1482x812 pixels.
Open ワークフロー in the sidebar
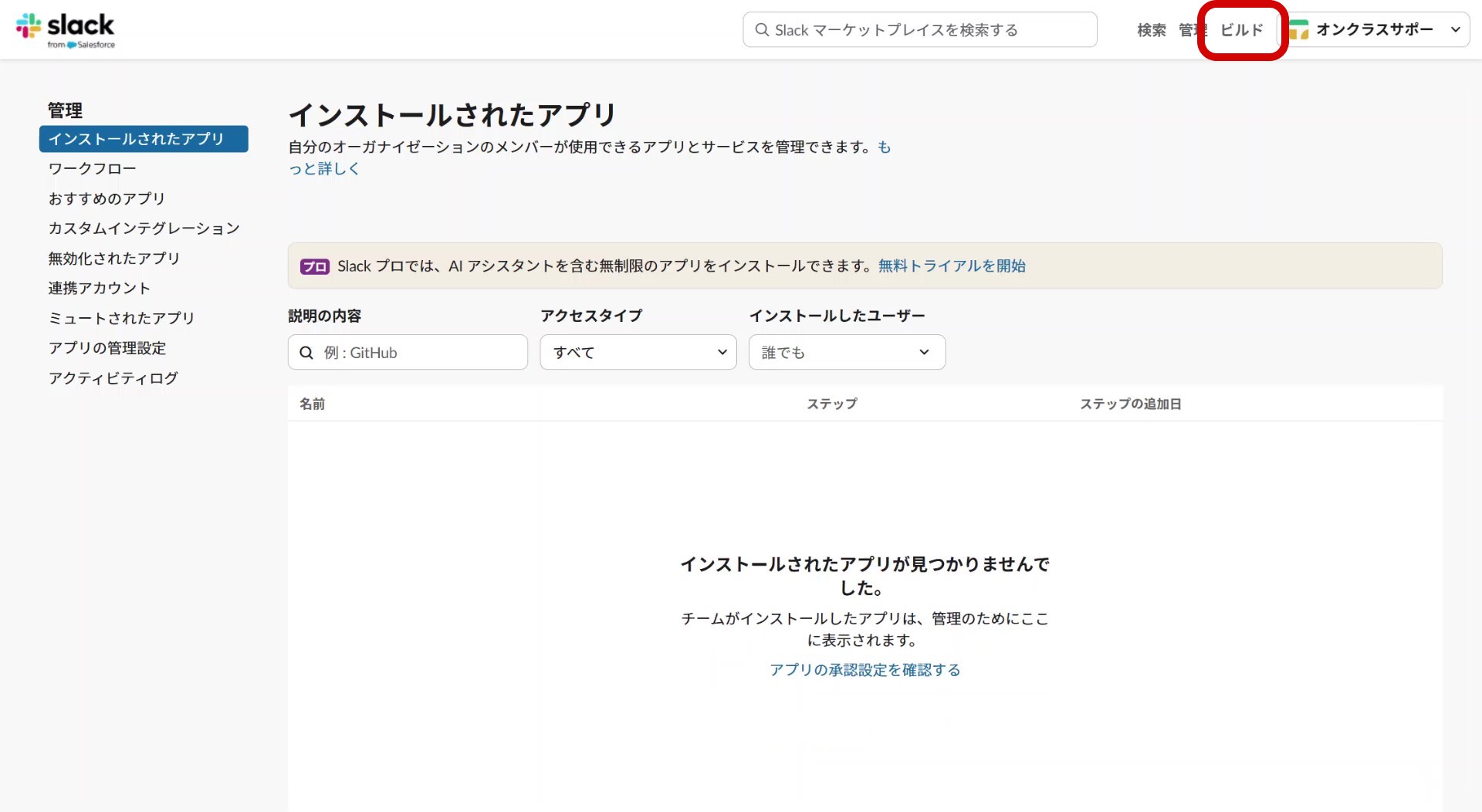[x=92, y=169]
